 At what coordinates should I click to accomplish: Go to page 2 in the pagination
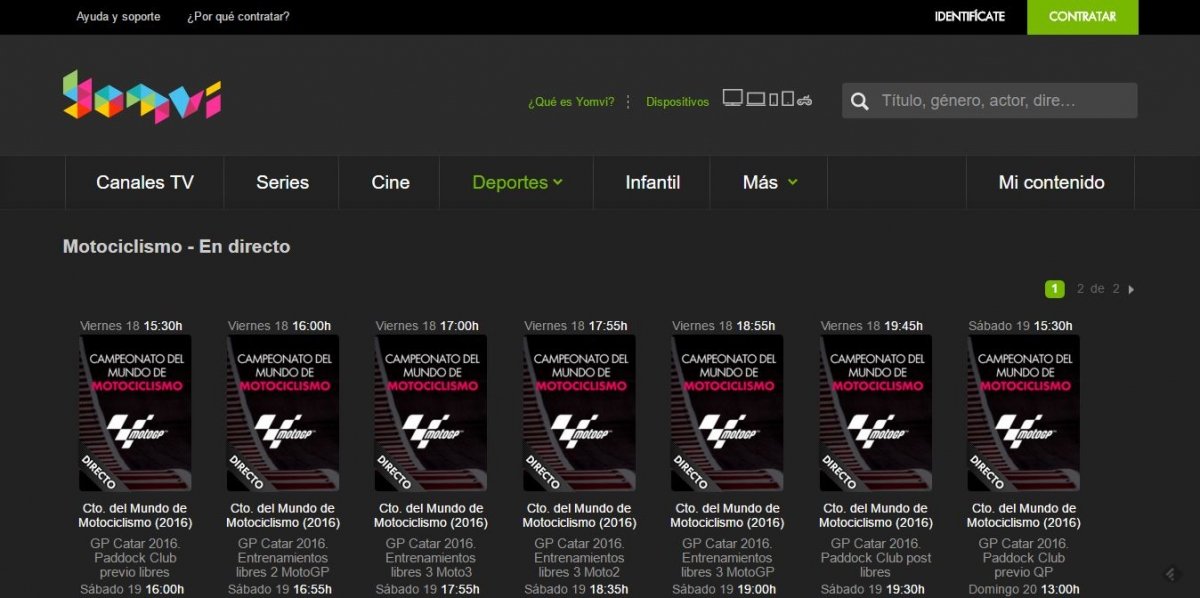pos(1080,289)
